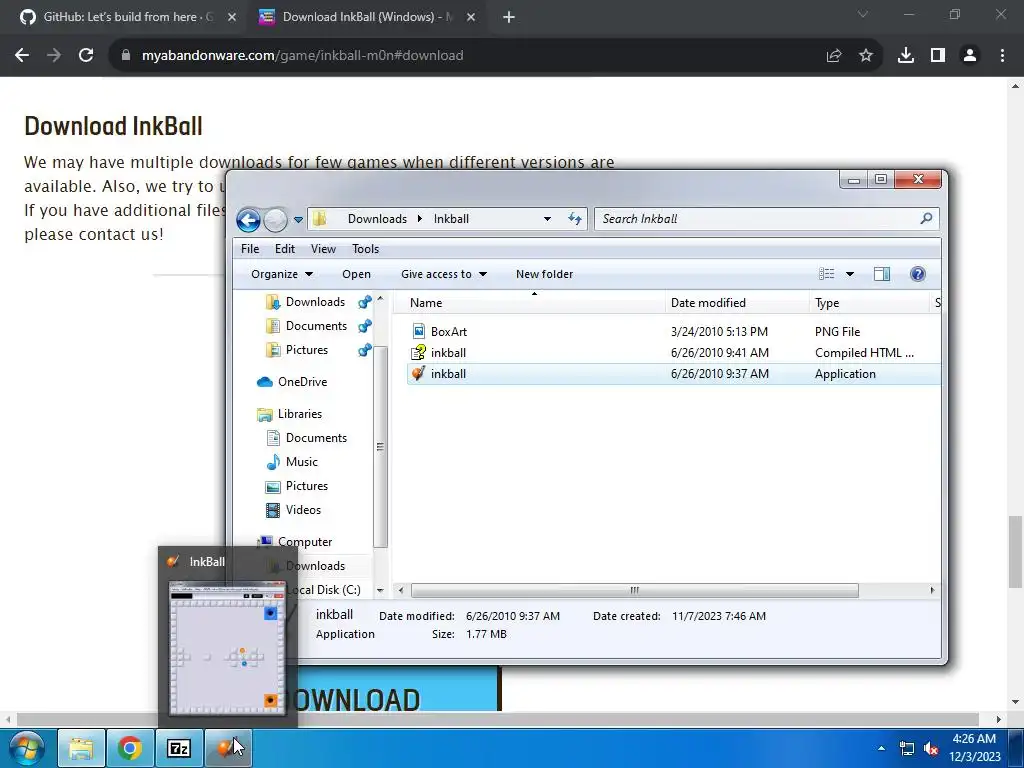The height and width of the screenshot is (768, 1024).
Task: Click the Search Inkball field
Action: [766, 219]
